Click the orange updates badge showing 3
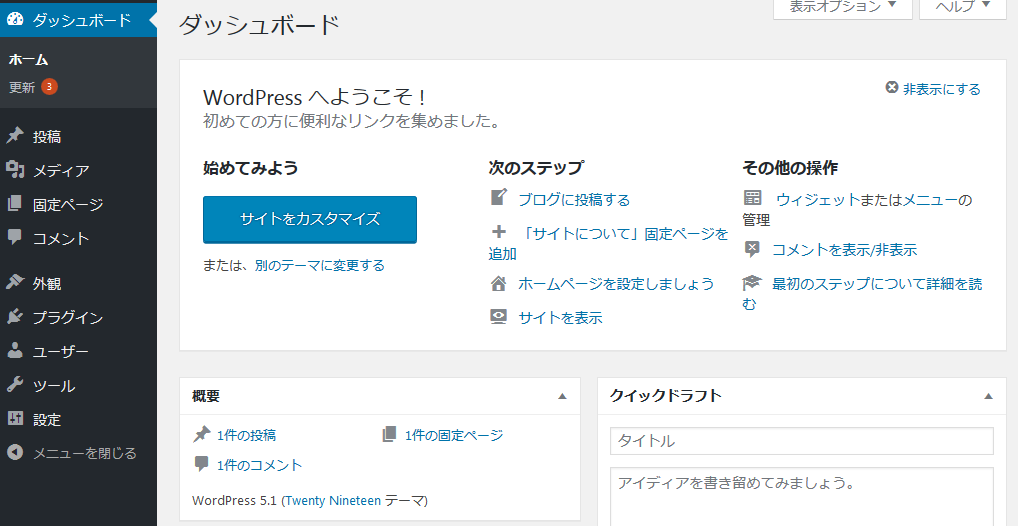Screen dimensions: 1018x526 point(49,86)
